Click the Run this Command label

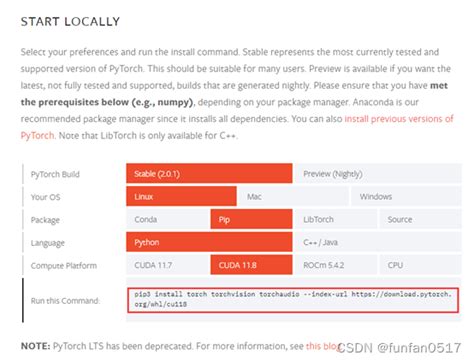65,301
